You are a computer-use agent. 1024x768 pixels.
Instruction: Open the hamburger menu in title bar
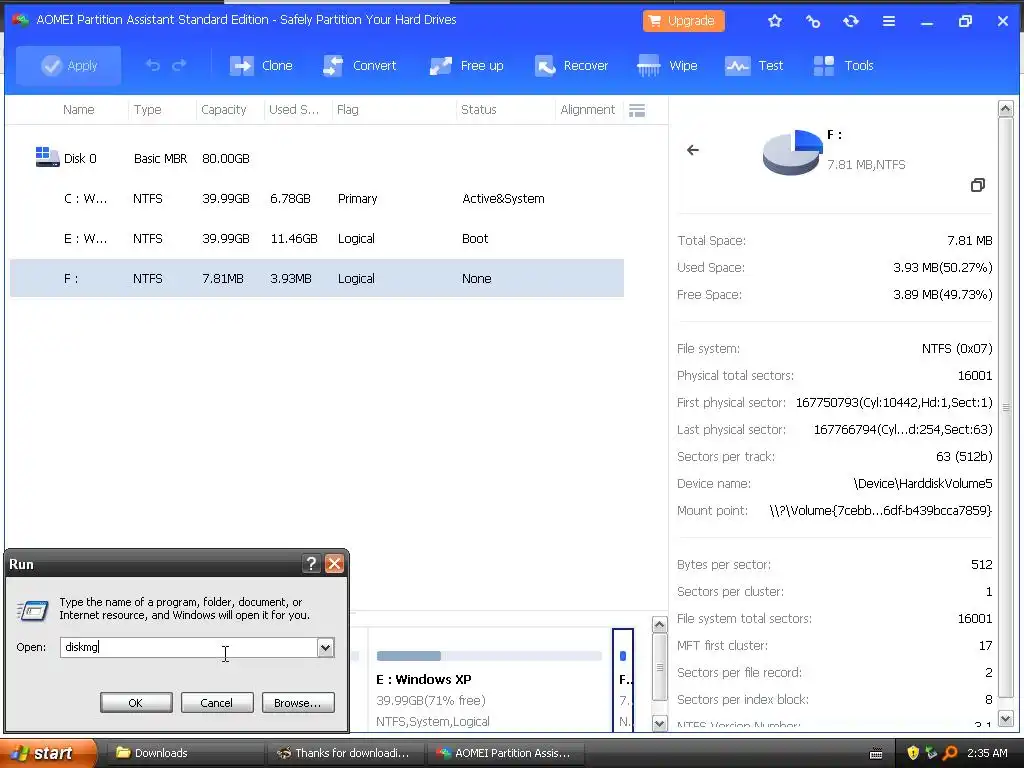[x=889, y=21]
